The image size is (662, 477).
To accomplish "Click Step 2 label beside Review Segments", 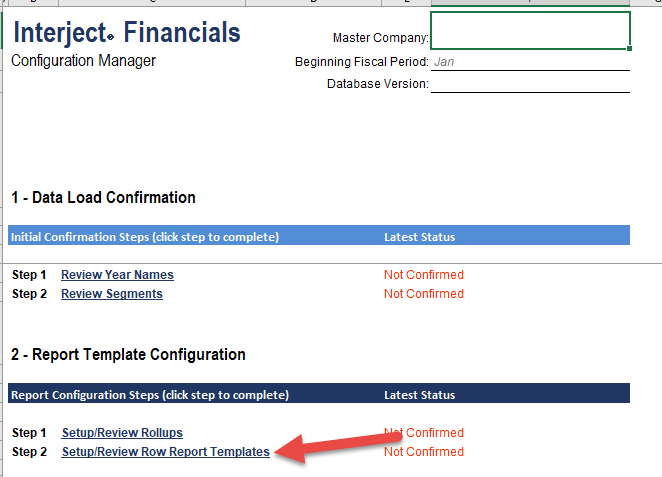I will point(29,294).
